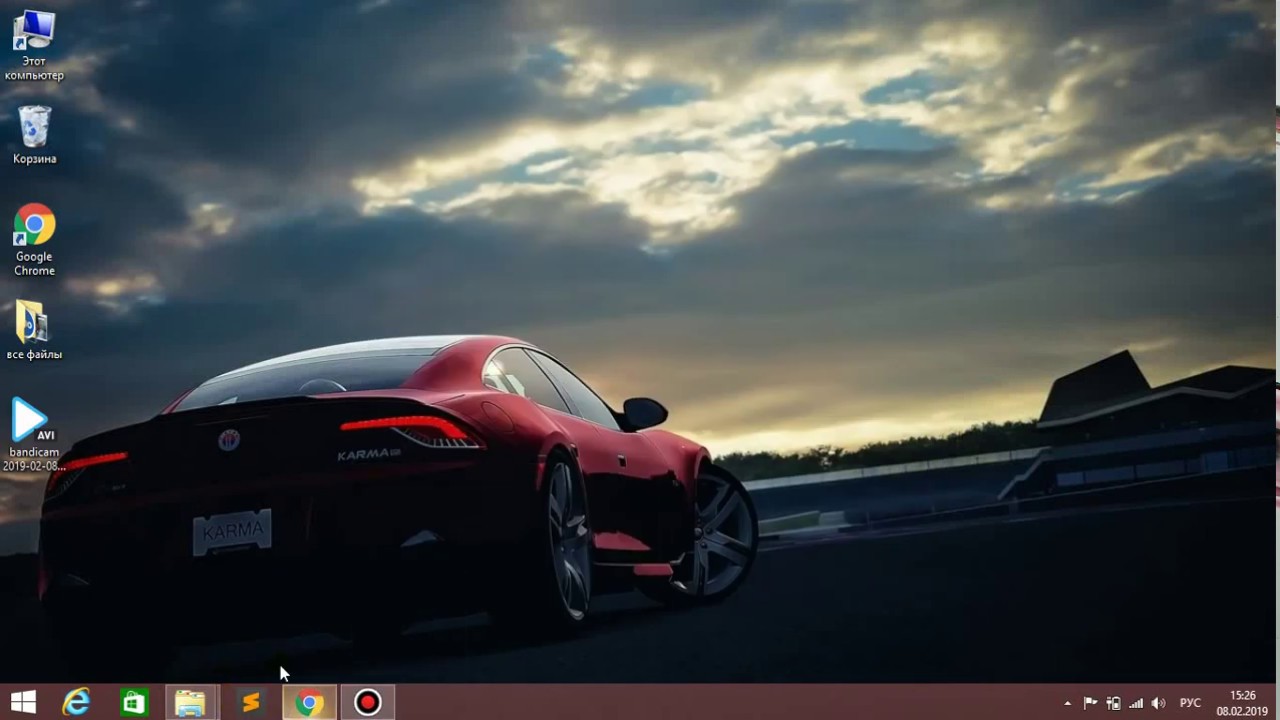Switch to Google Chrome in the taskbar
Image resolution: width=1280 pixels, height=720 pixels.
(x=309, y=703)
